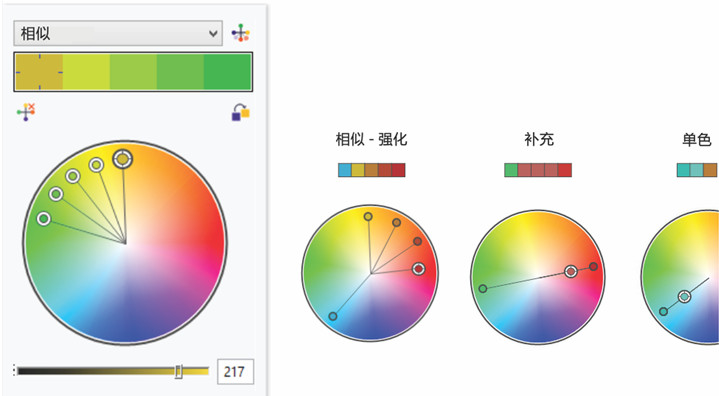
Task: Click the color harmony icon beside dropdown
Action: click(240, 33)
